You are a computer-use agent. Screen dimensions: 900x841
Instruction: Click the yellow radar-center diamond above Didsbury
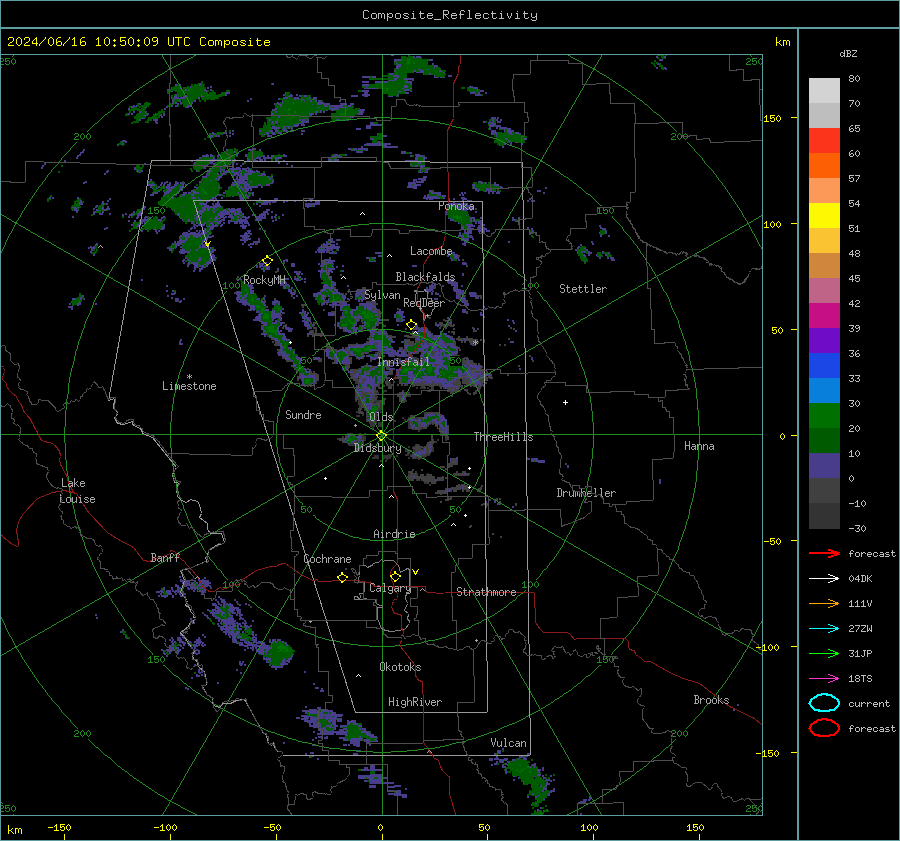381,436
